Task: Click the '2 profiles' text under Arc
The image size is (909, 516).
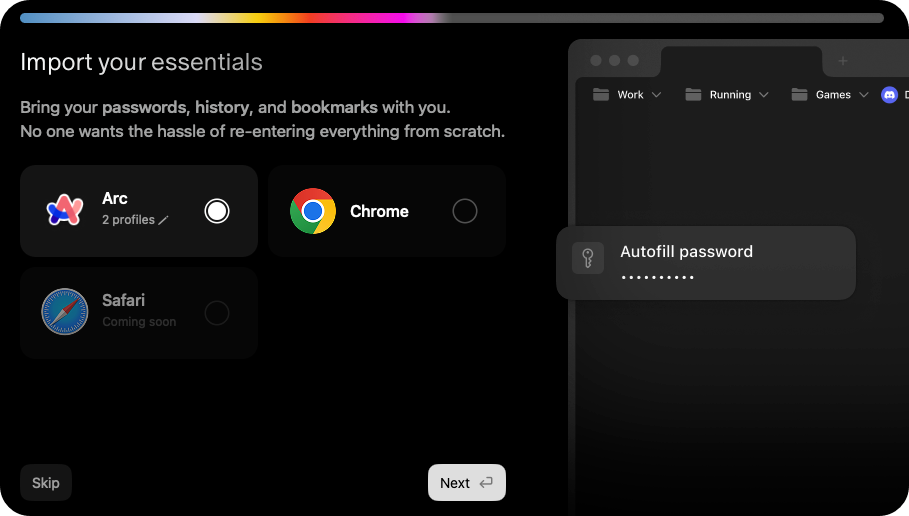Action: pyautogui.click(x=129, y=220)
